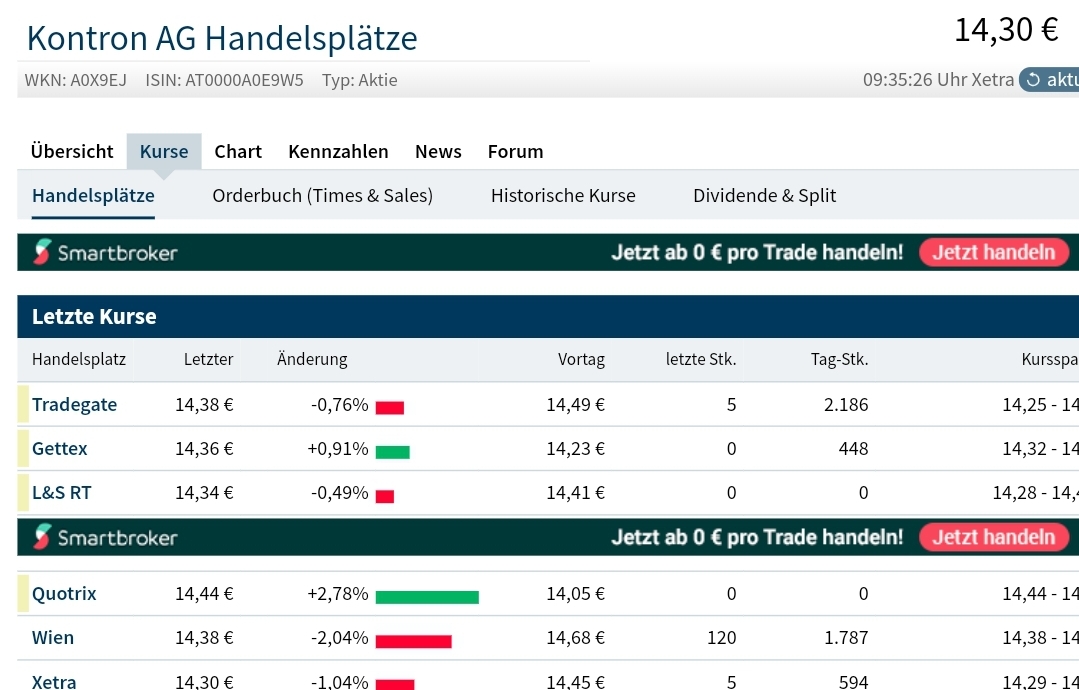Click the green change bar for Gettex
Image resolution: width=1079 pixels, height=690 pixels.
tap(391, 450)
